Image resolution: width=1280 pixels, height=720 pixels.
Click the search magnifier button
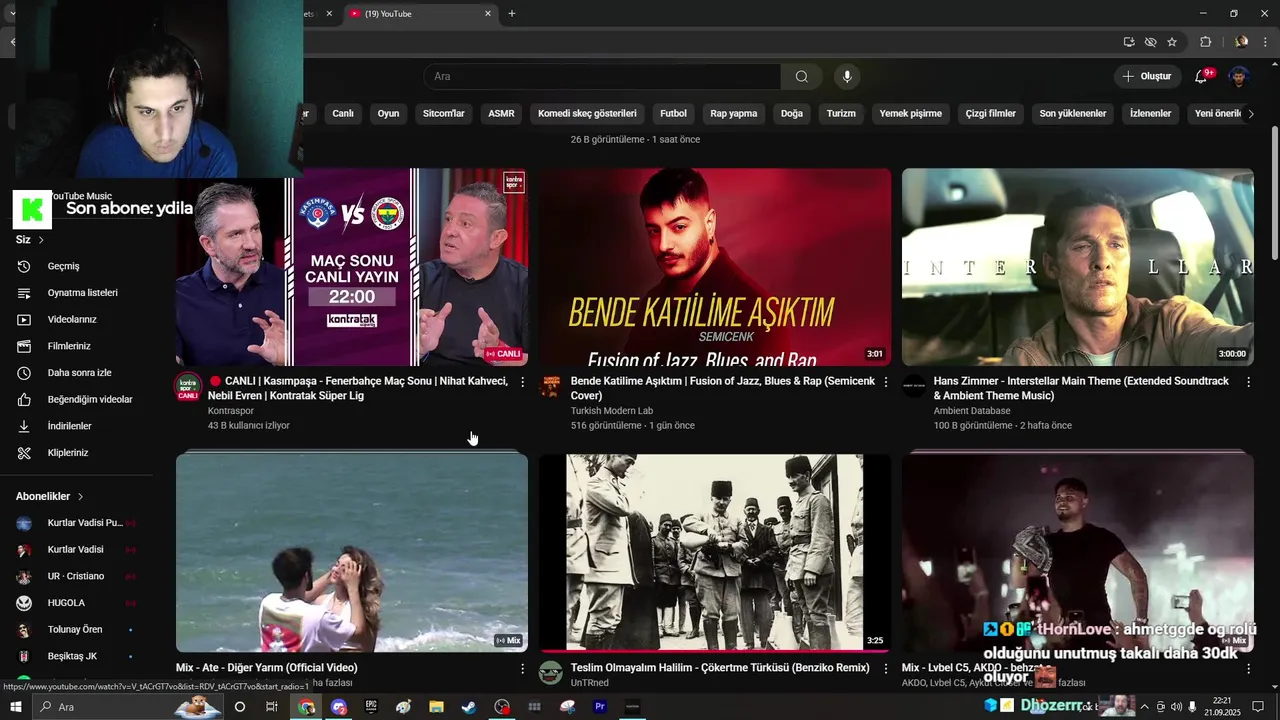click(x=801, y=77)
